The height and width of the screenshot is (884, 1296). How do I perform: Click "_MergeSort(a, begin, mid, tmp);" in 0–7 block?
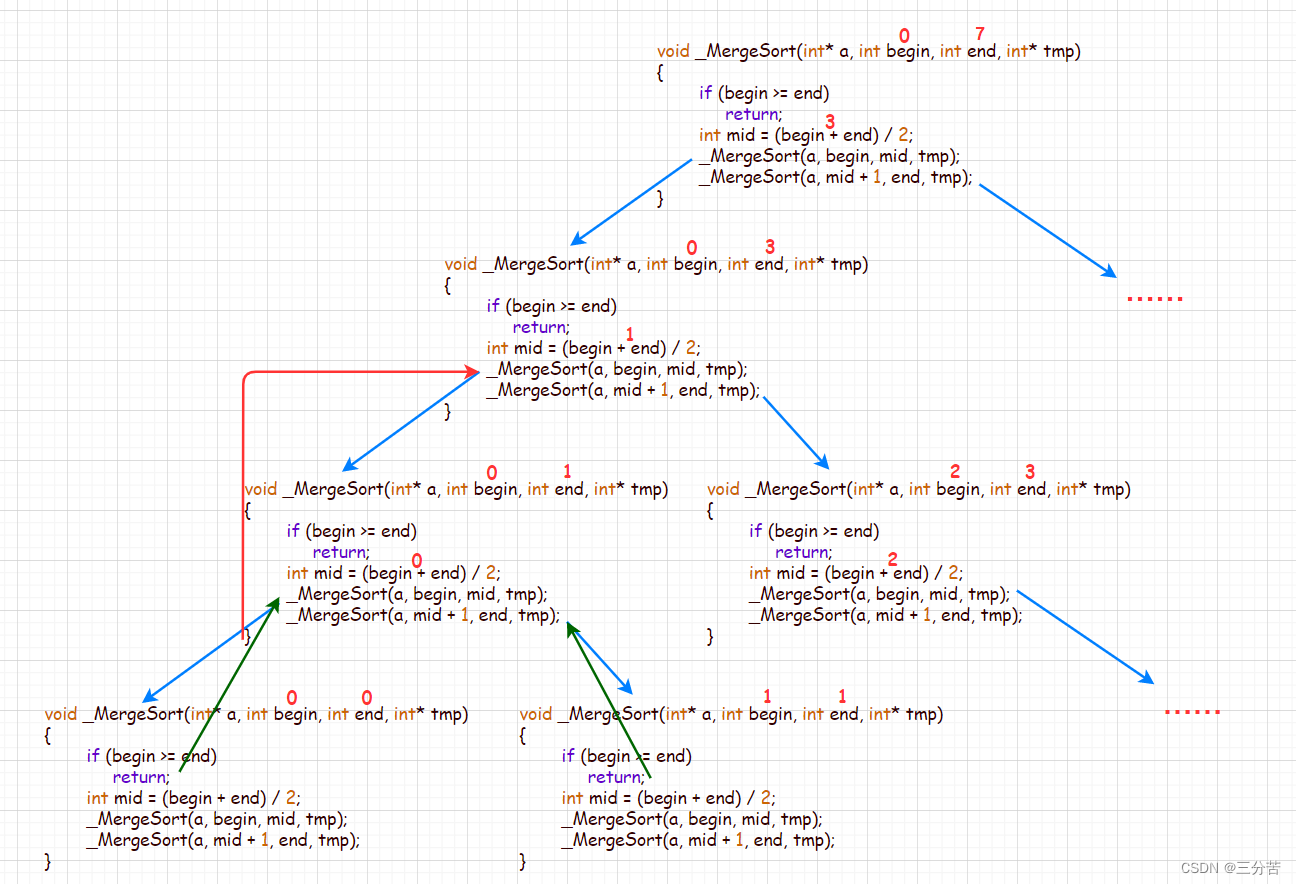tap(829, 156)
